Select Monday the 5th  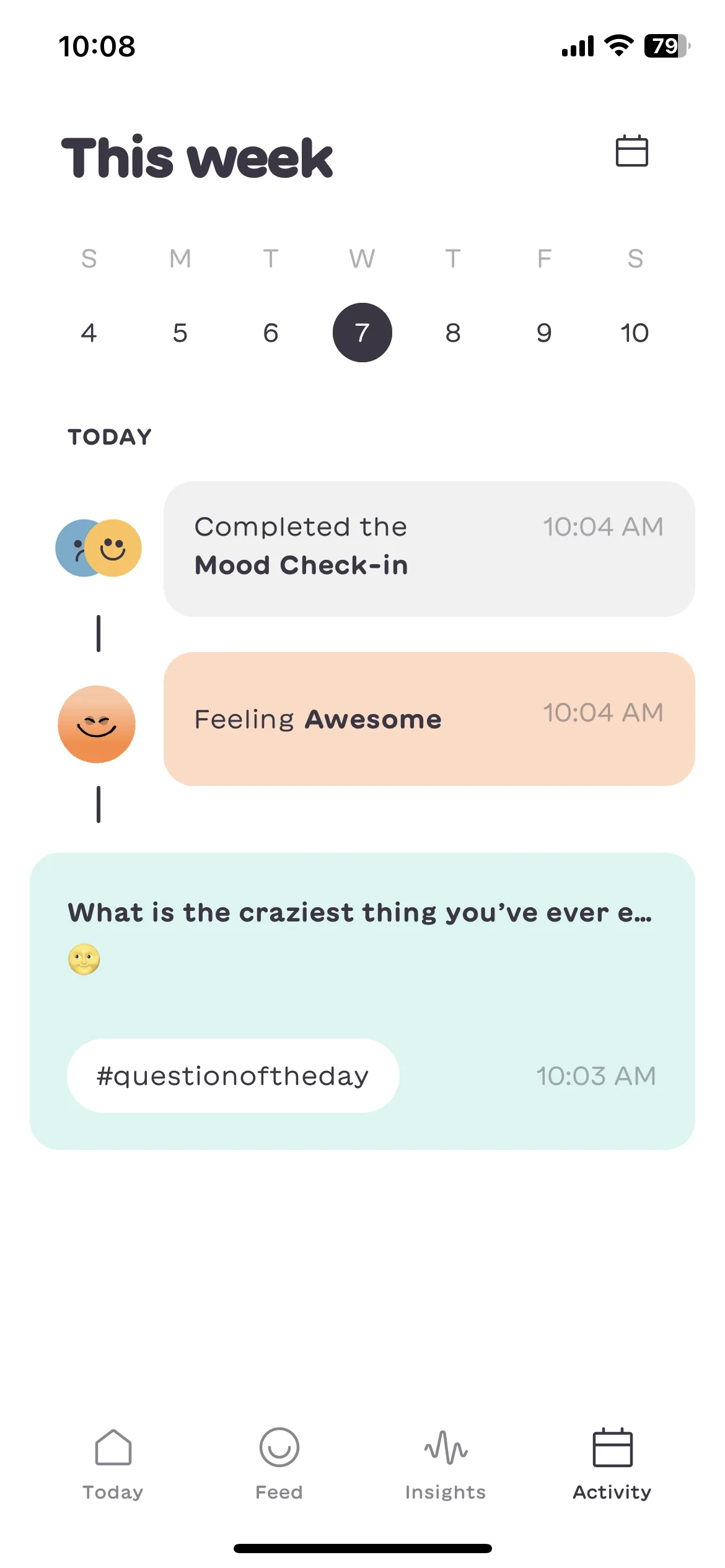tap(180, 333)
